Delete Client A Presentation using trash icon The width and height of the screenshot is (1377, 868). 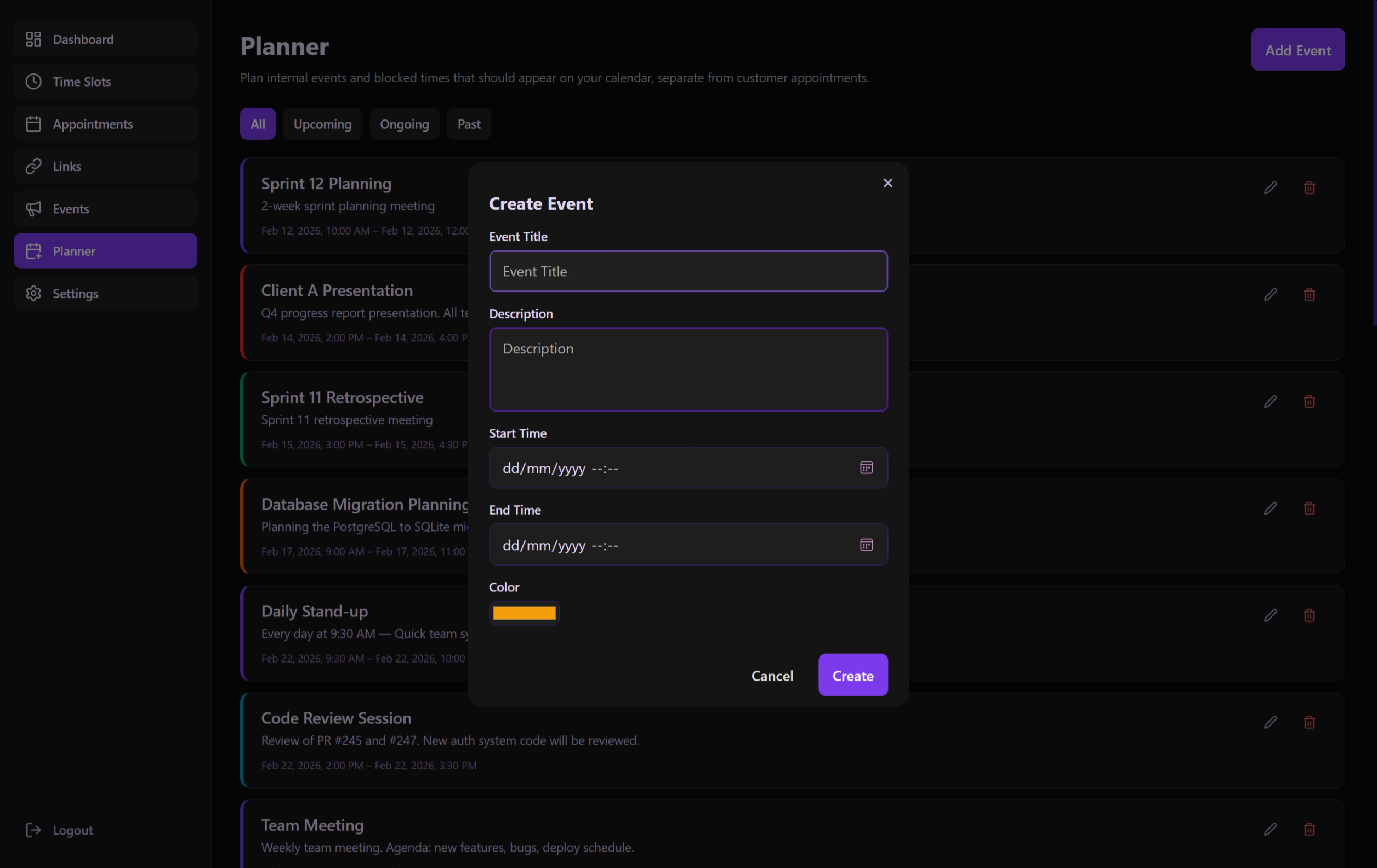pos(1310,294)
